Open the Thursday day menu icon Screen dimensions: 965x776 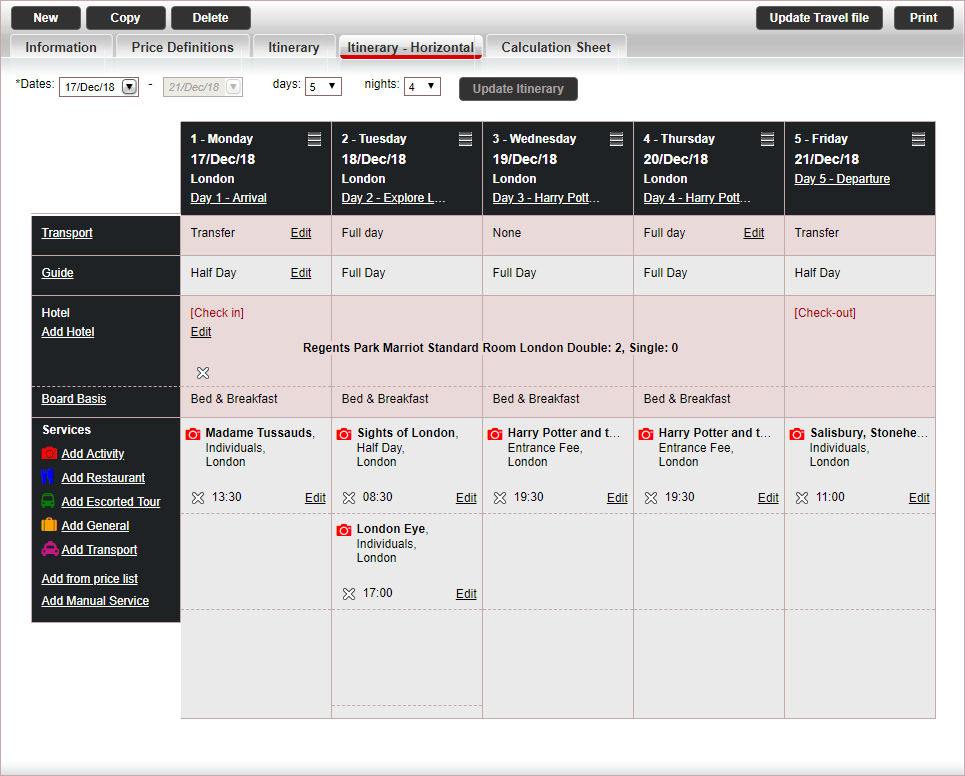pos(767,139)
